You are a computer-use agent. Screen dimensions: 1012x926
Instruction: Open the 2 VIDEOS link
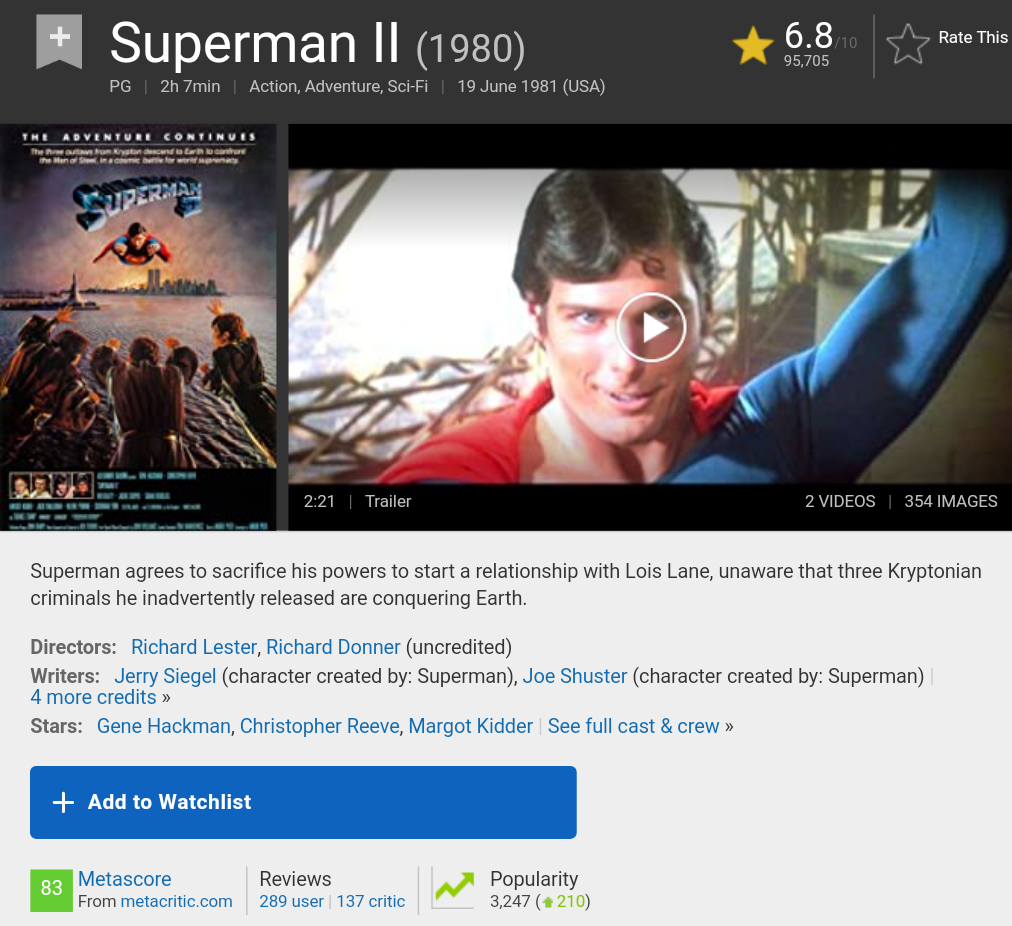tap(840, 501)
